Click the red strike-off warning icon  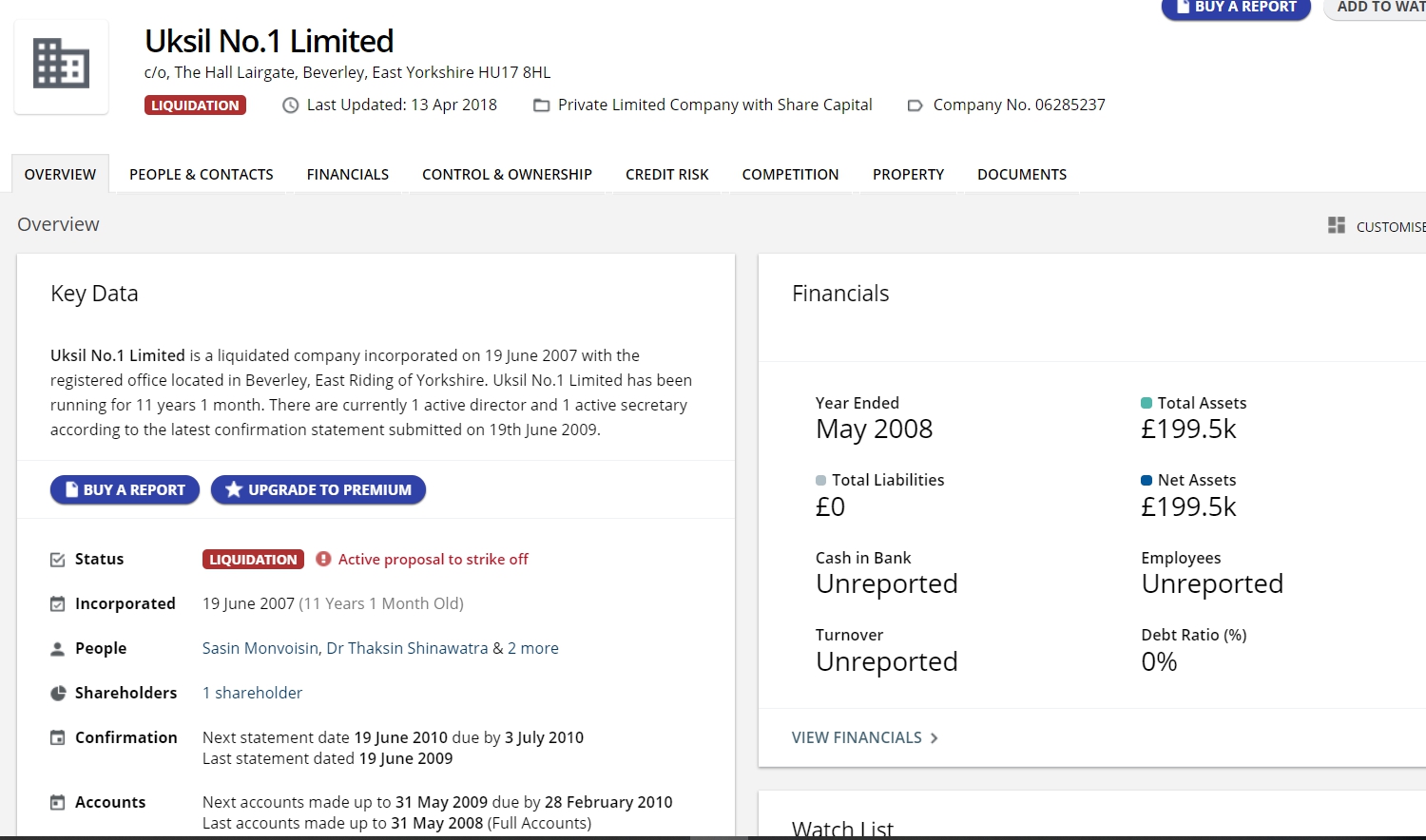click(323, 559)
